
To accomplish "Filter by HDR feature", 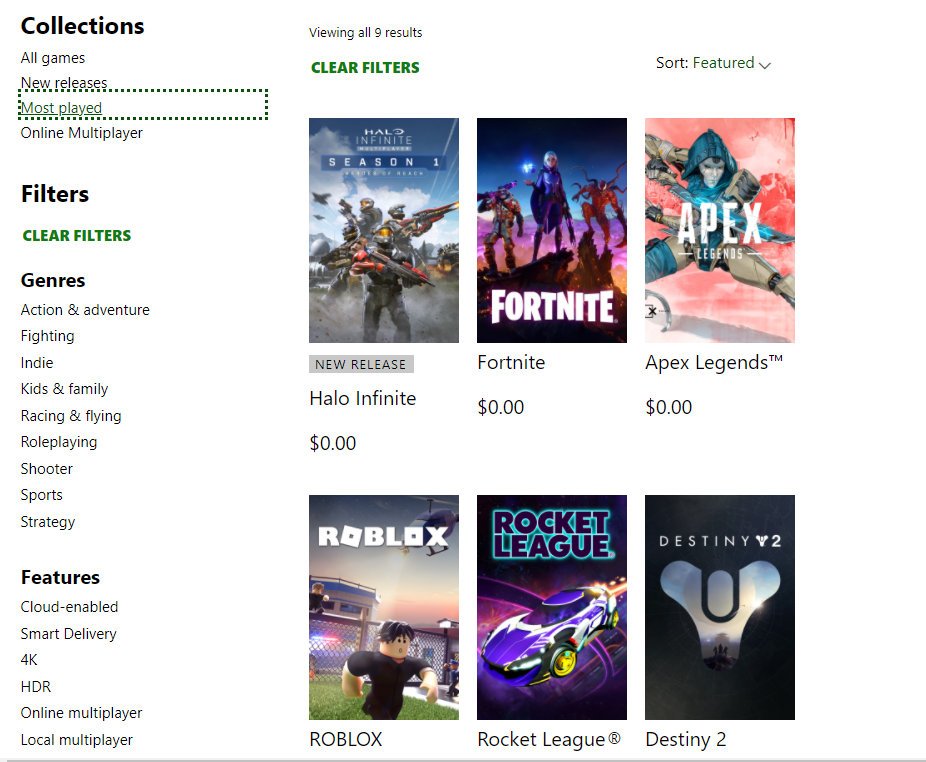I will pyautogui.click(x=35, y=687).
